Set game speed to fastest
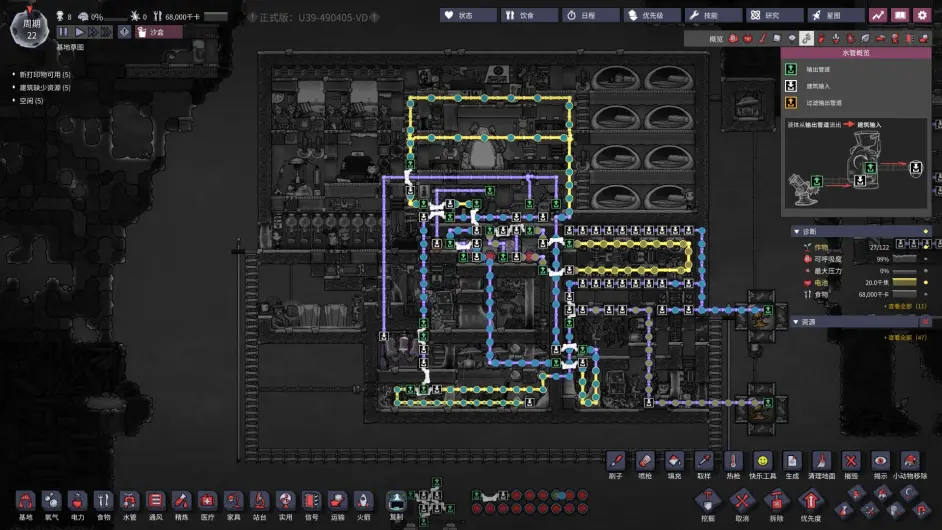The width and height of the screenshot is (942, 530). tap(106, 32)
